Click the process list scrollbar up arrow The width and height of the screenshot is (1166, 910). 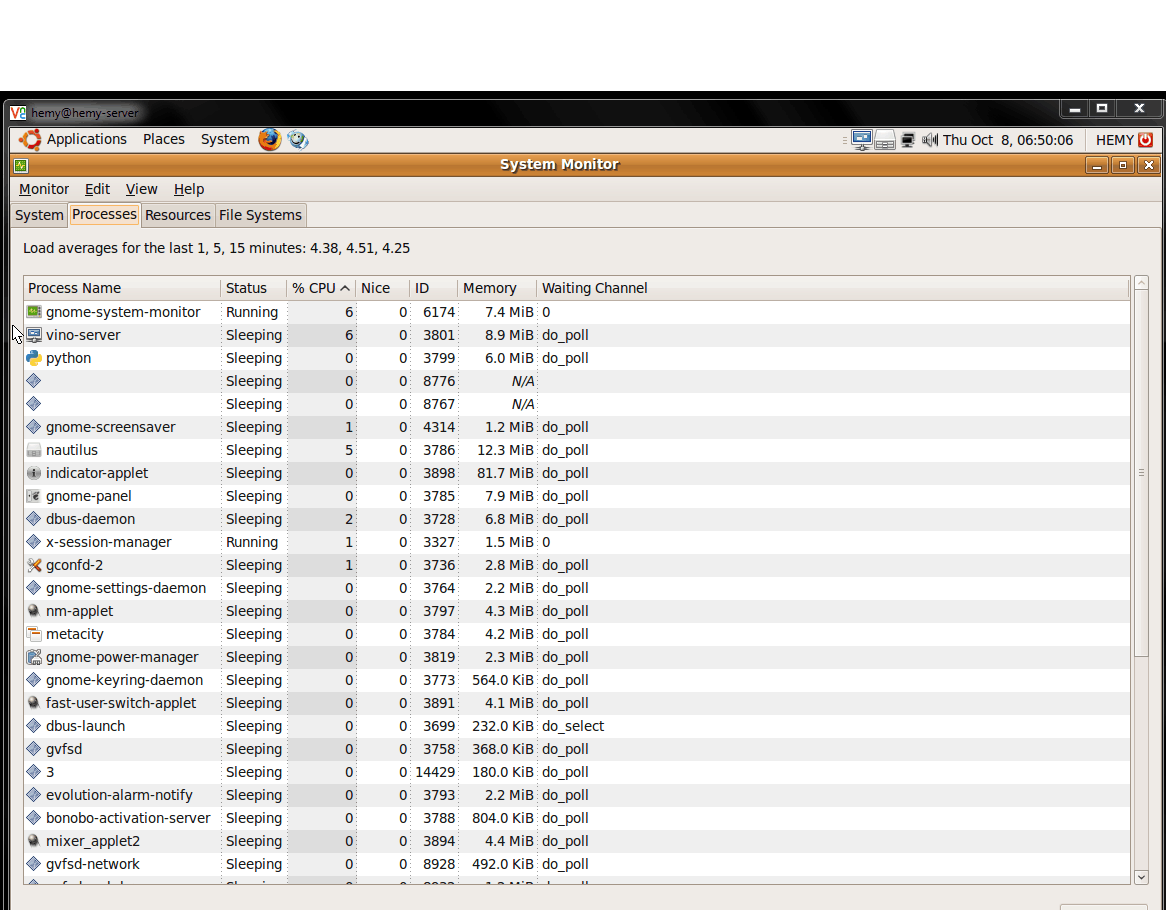coord(1141,283)
